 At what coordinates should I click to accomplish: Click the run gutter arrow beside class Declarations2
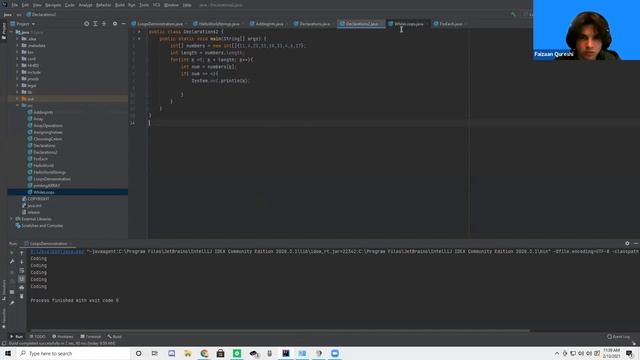(139, 32)
